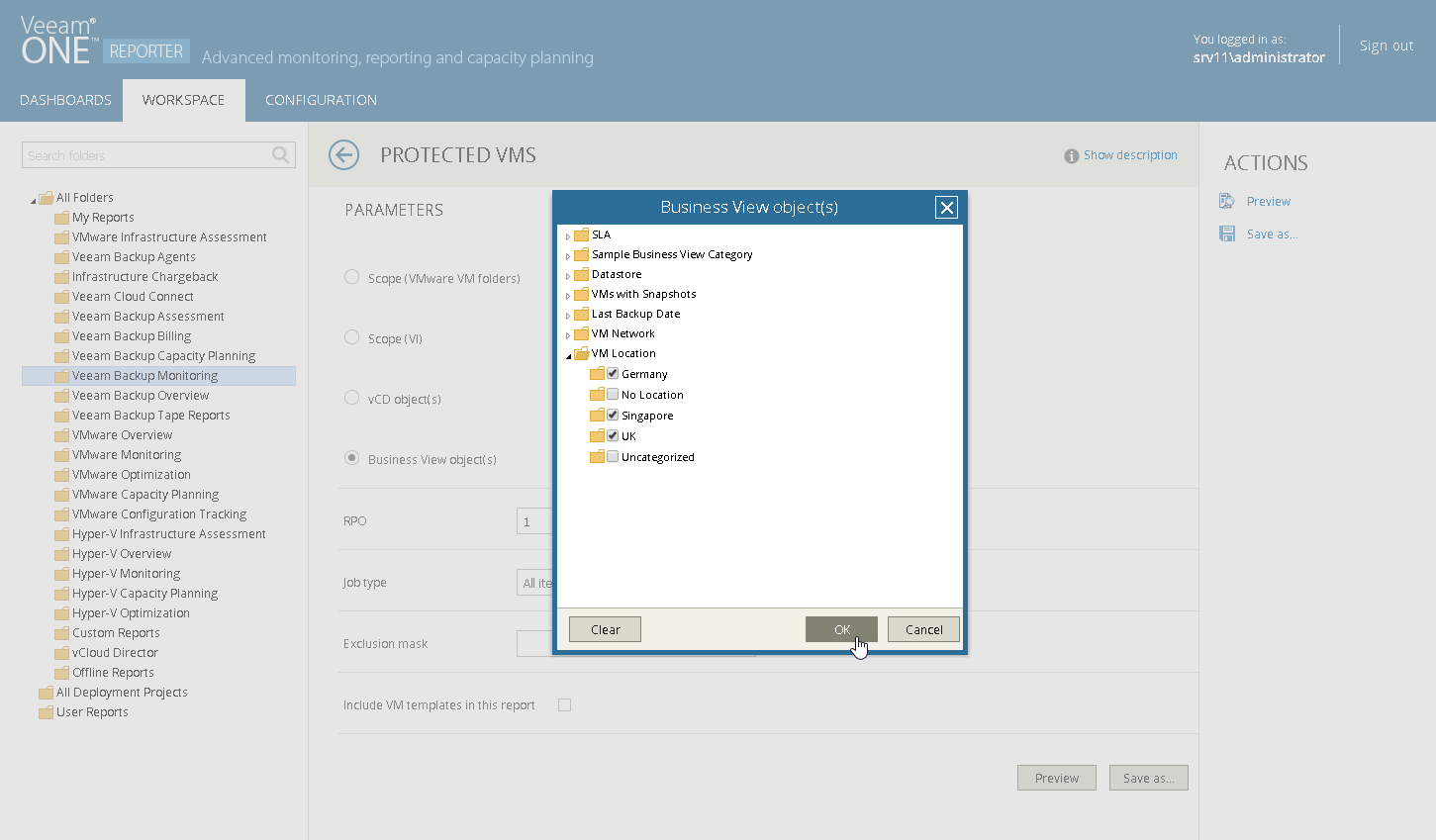The image size is (1436, 840).
Task: Open VMware Capacity Planning folder
Action: (x=145, y=495)
